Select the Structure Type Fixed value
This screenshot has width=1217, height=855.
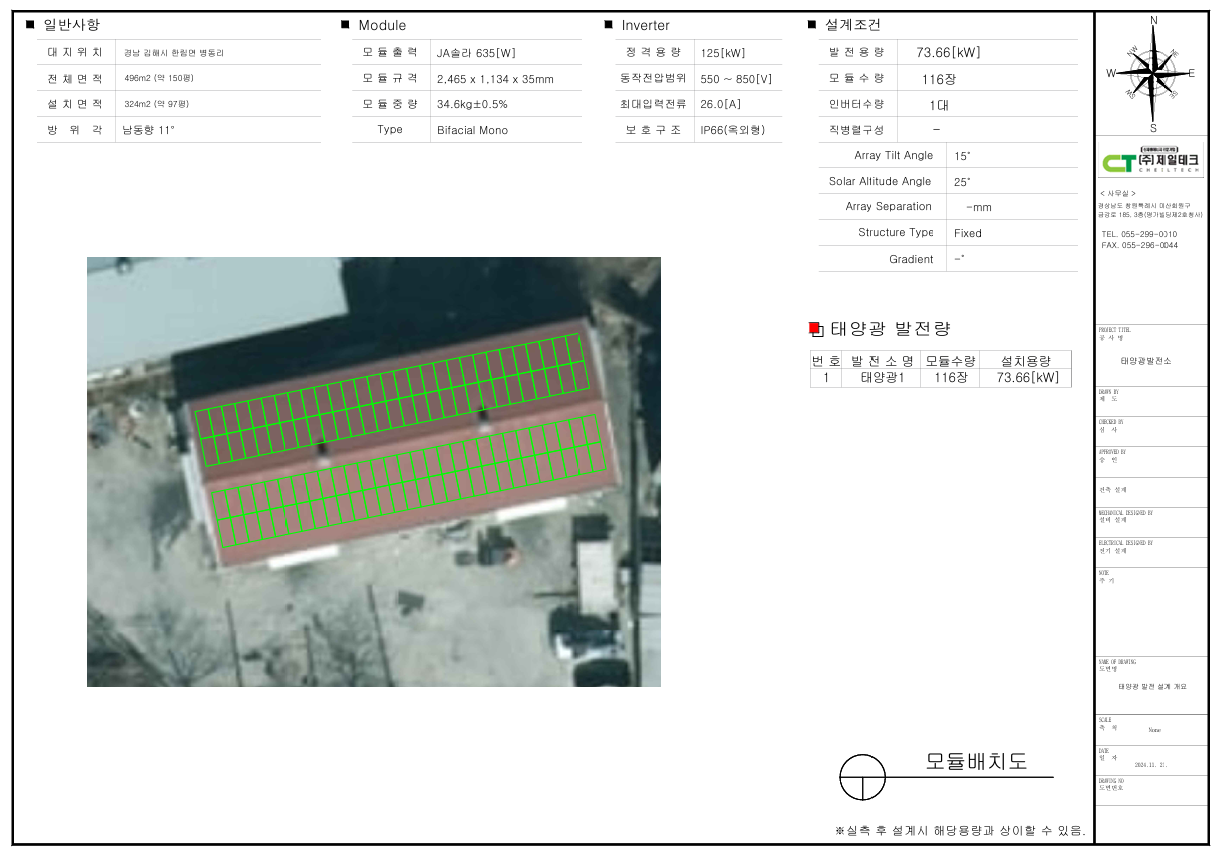point(967,233)
